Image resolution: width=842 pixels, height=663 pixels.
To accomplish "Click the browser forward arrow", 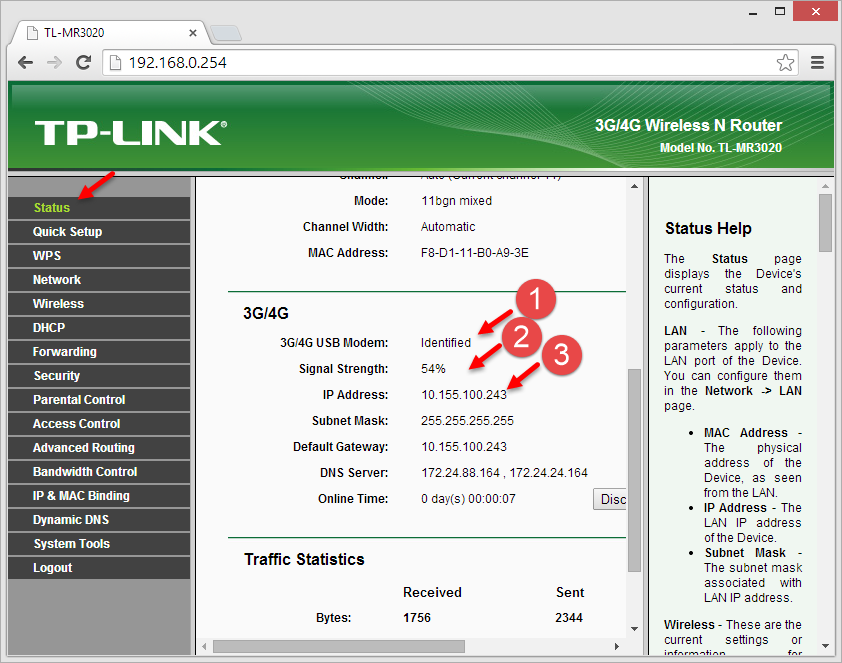I will (x=54, y=63).
